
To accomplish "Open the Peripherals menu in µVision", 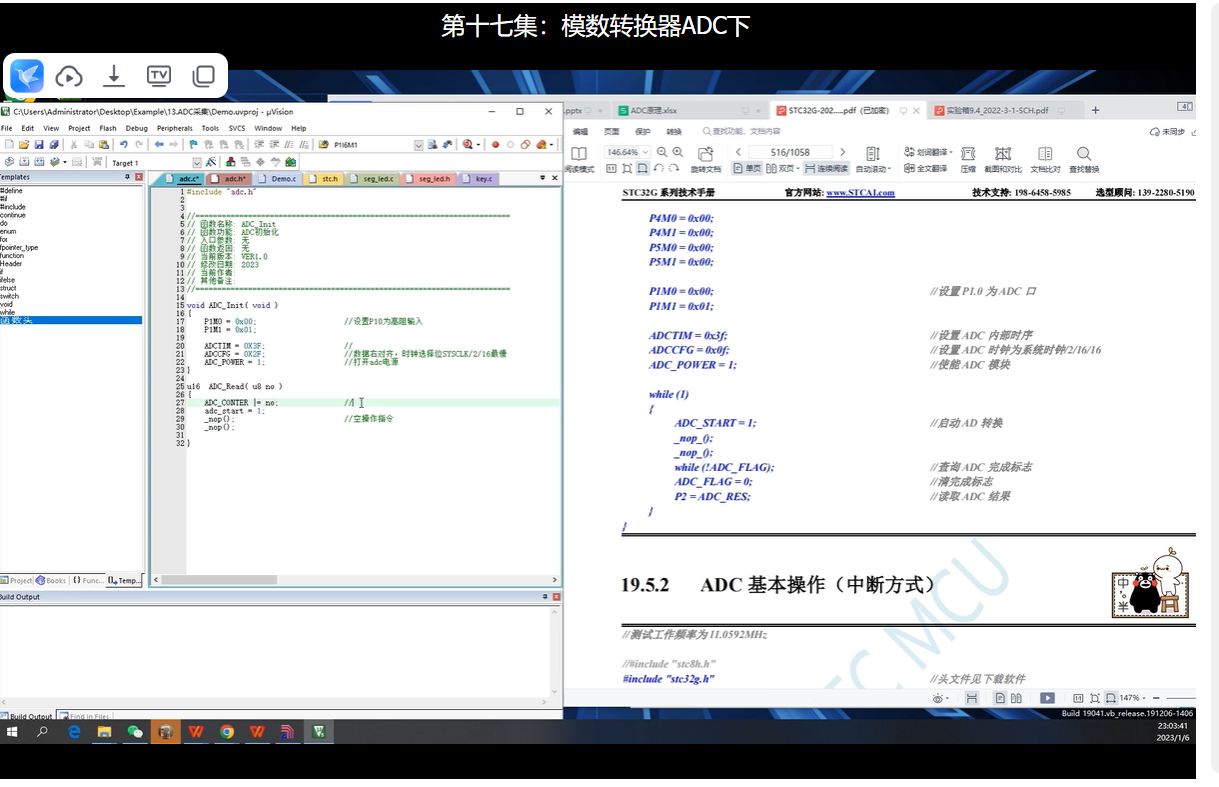I will point(174,128).
